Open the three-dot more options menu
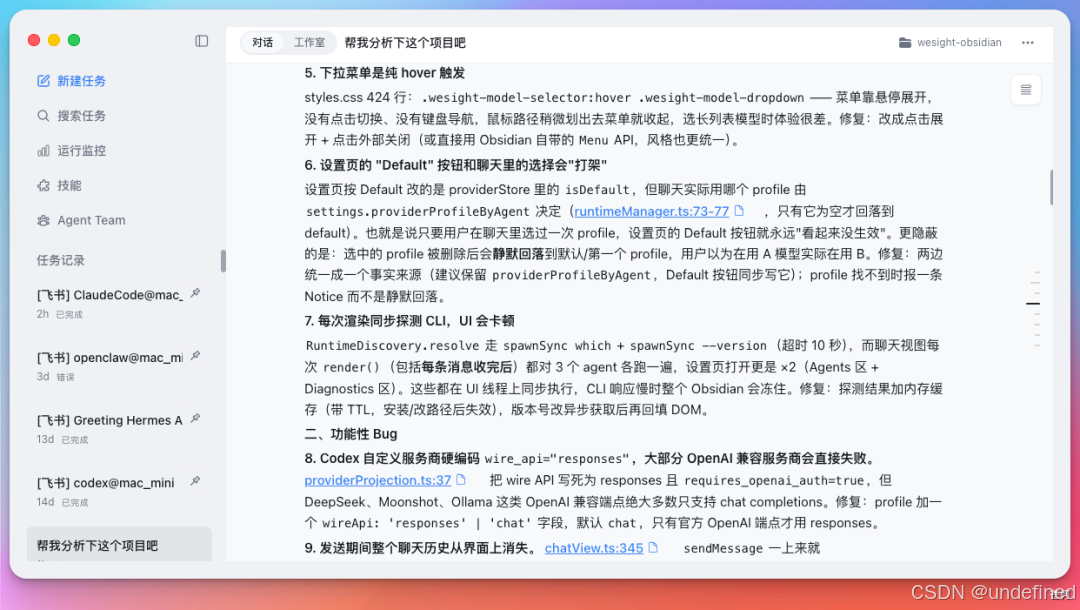The image size is (1080, 610). pyautogui.click(x=1028, y=43)
